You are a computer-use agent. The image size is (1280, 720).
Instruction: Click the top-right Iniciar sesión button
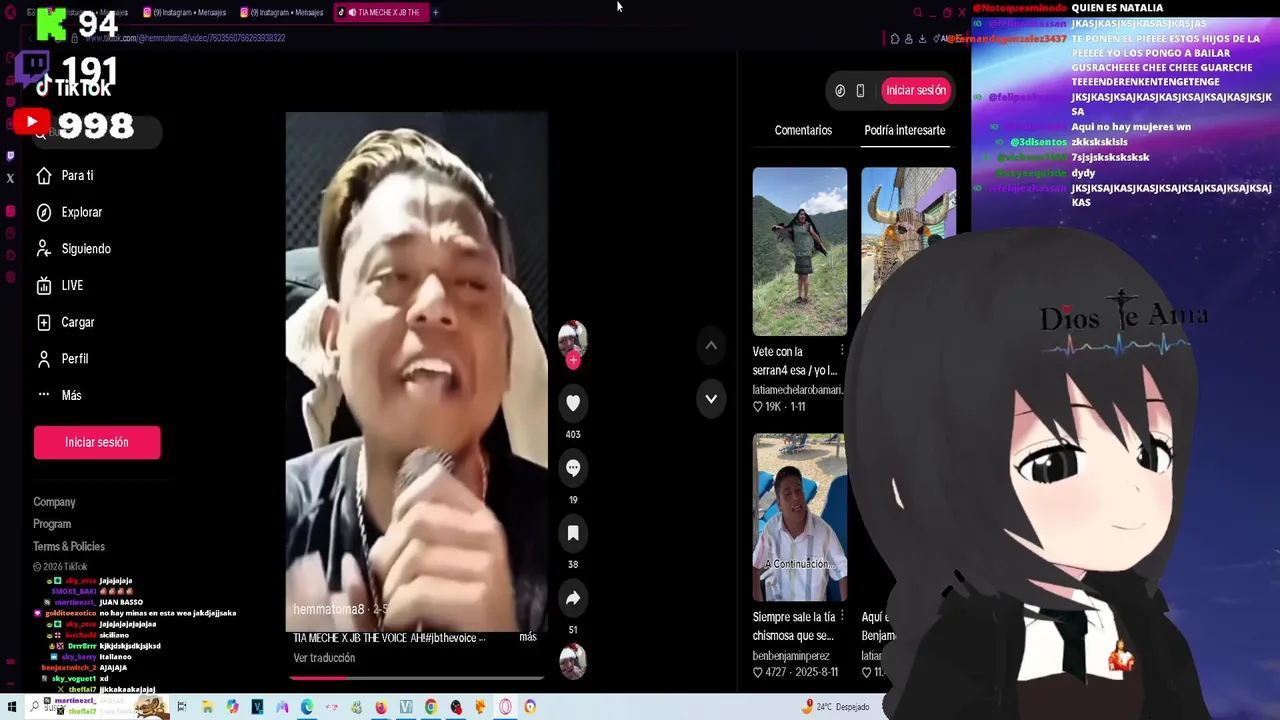[915, 90]
